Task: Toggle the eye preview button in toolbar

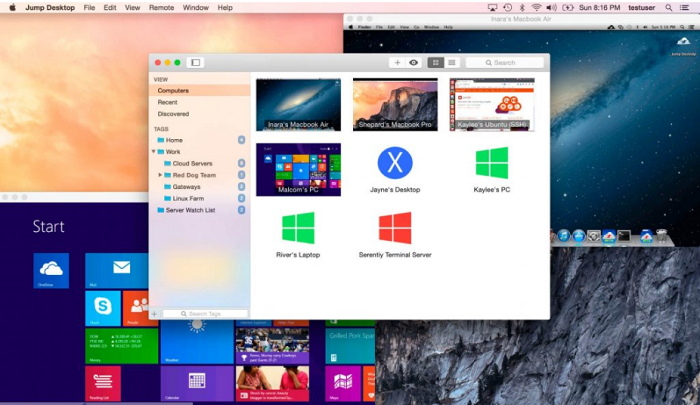Action: (x=413, y=63)
